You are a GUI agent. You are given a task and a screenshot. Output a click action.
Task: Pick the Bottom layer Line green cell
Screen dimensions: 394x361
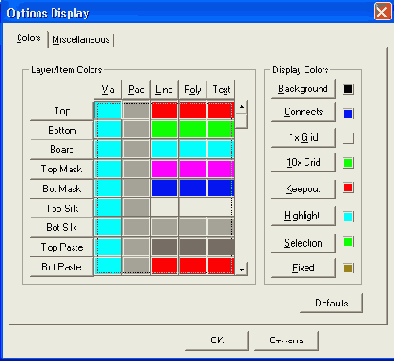click(164, 129)
